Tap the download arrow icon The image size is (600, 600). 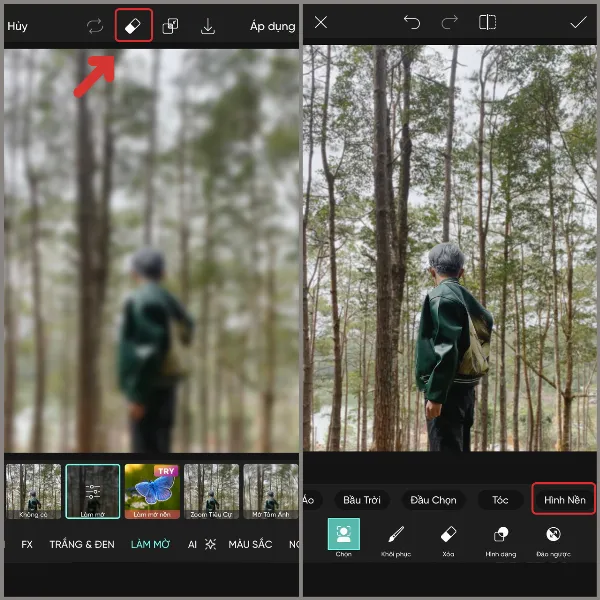208,27
